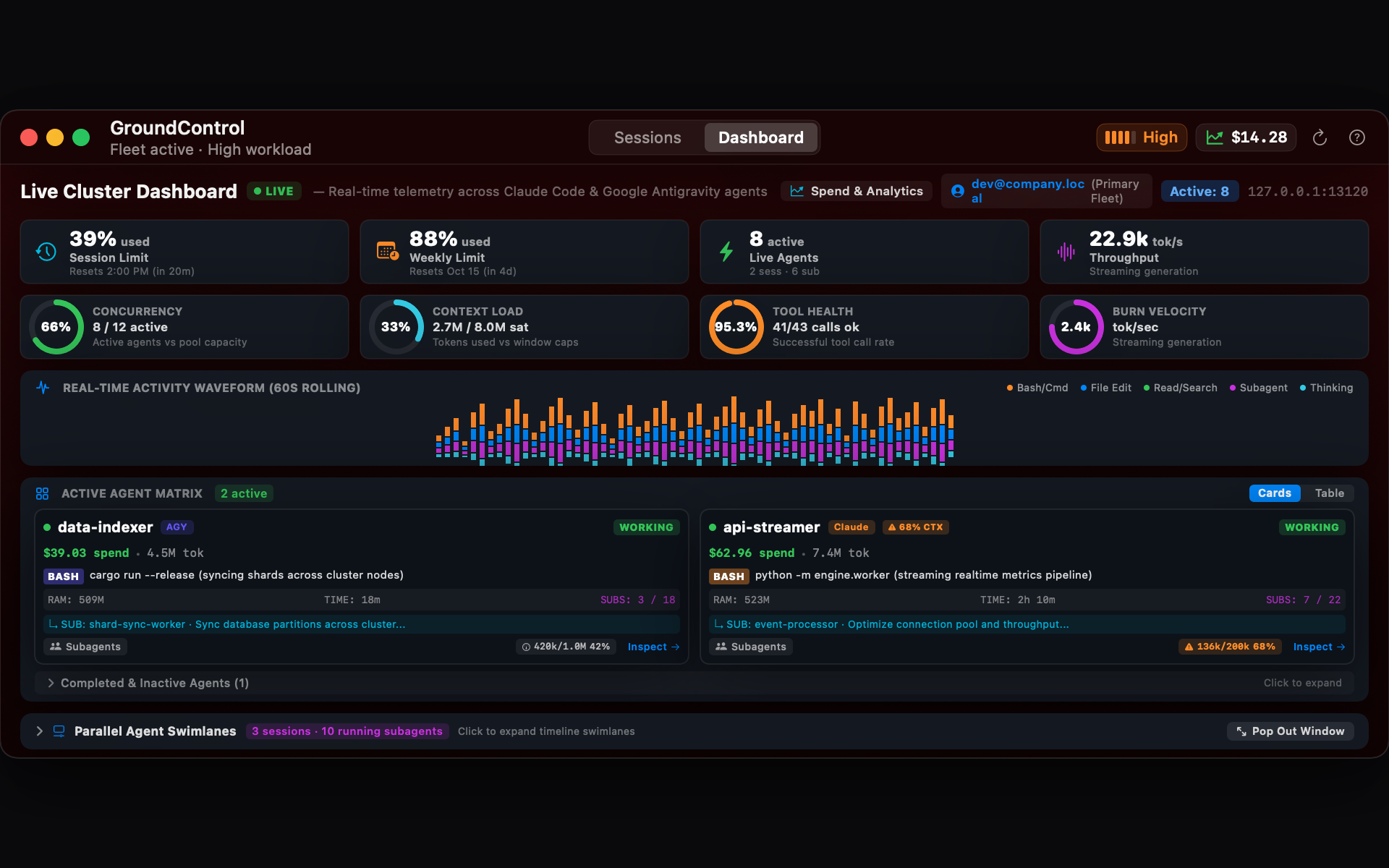Click the Parallel Agent Swimlanes monitor icon
Viewport: 1389px width, 868px height.
coord(59,731)
